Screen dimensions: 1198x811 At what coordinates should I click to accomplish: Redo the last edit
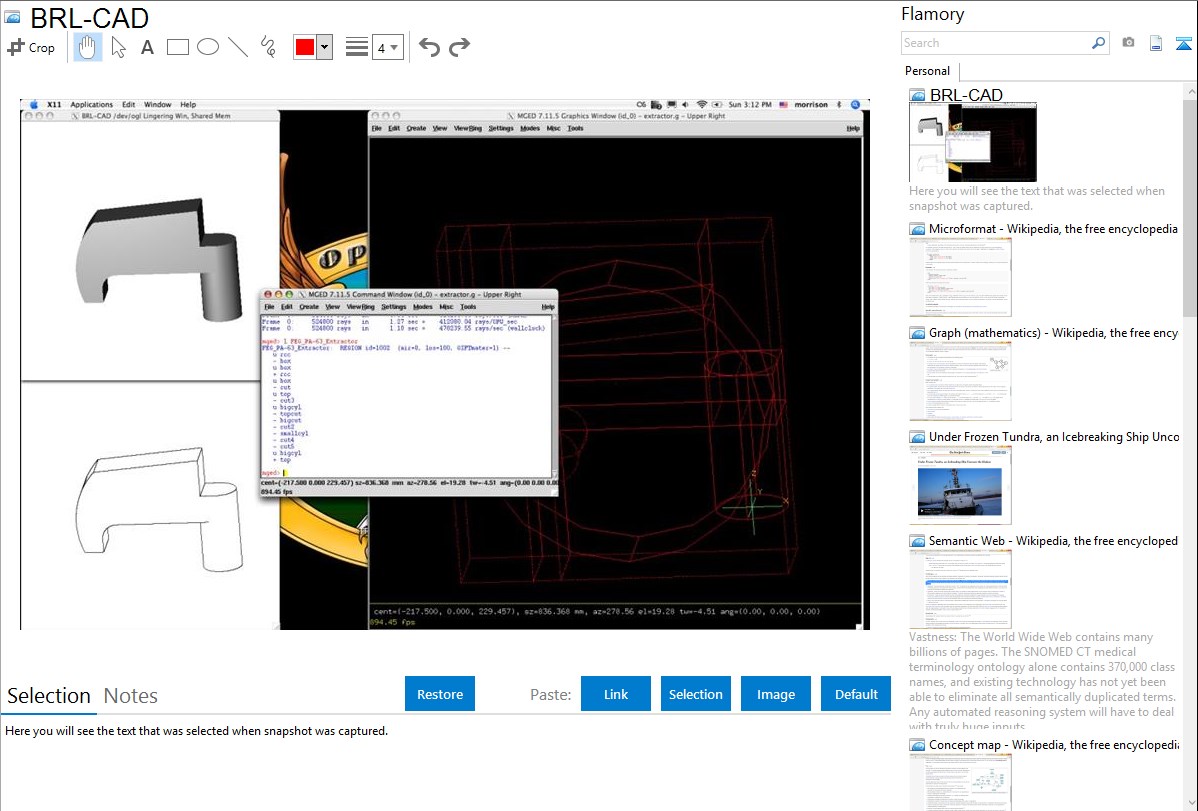(x=459, y=47)
